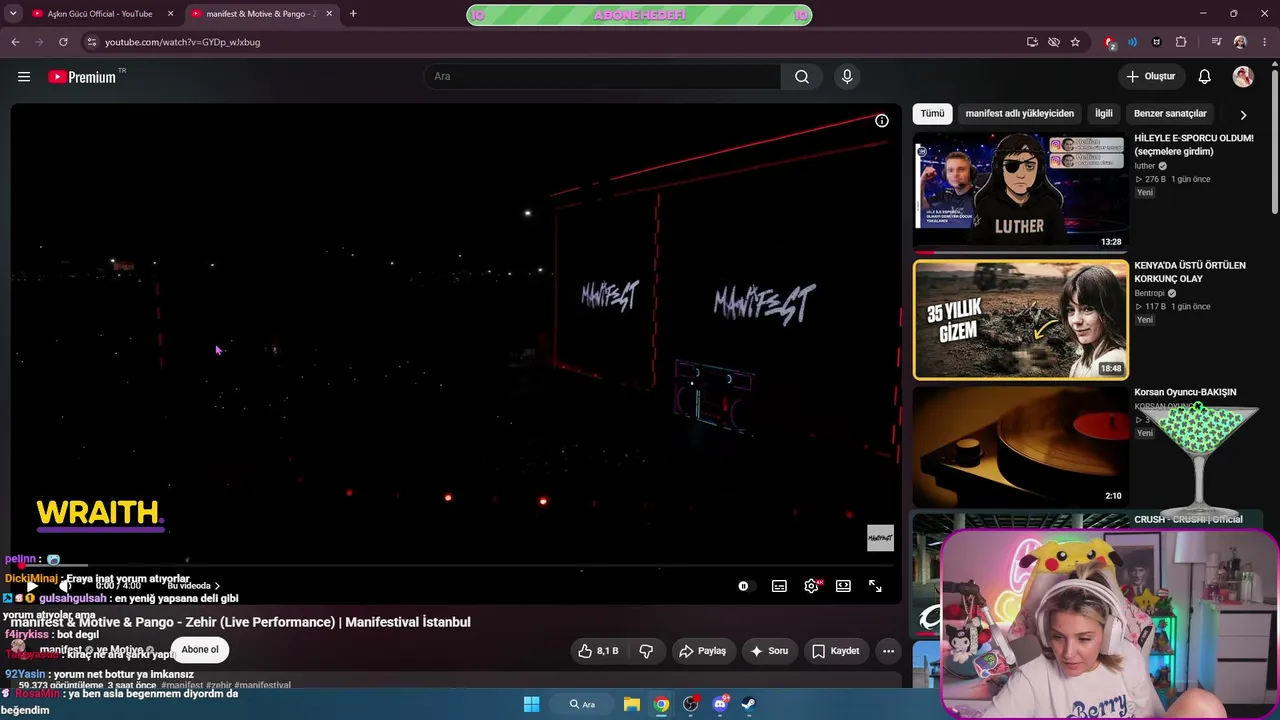The height and width of the screenshot is (720, 1280).
Task: Select the İlgili filter chip
Action: [x=1103, y=114]
